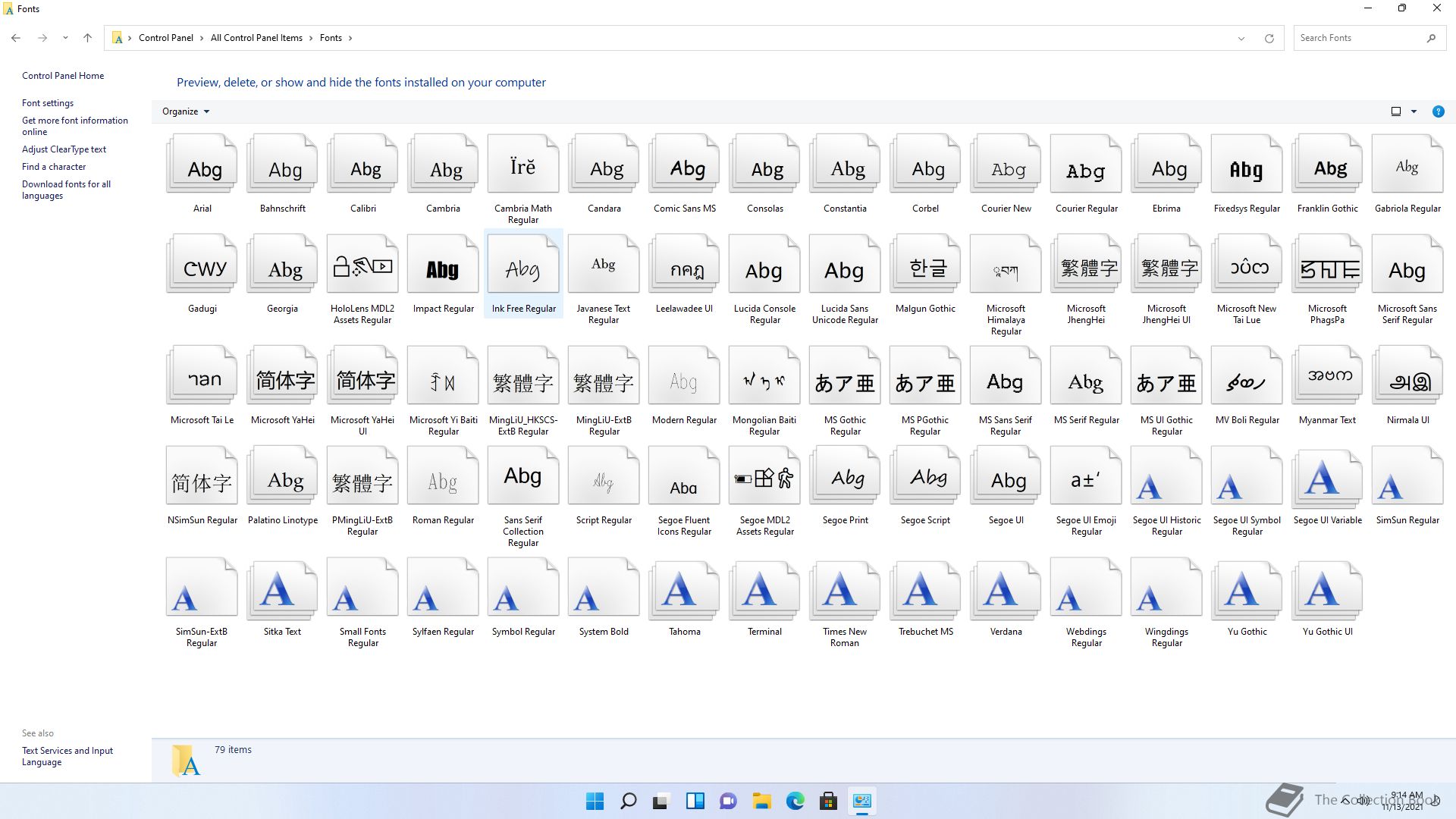Open Adjust ClearType text link
Screen dimensions: 1456x819
[x=64, y=149]
